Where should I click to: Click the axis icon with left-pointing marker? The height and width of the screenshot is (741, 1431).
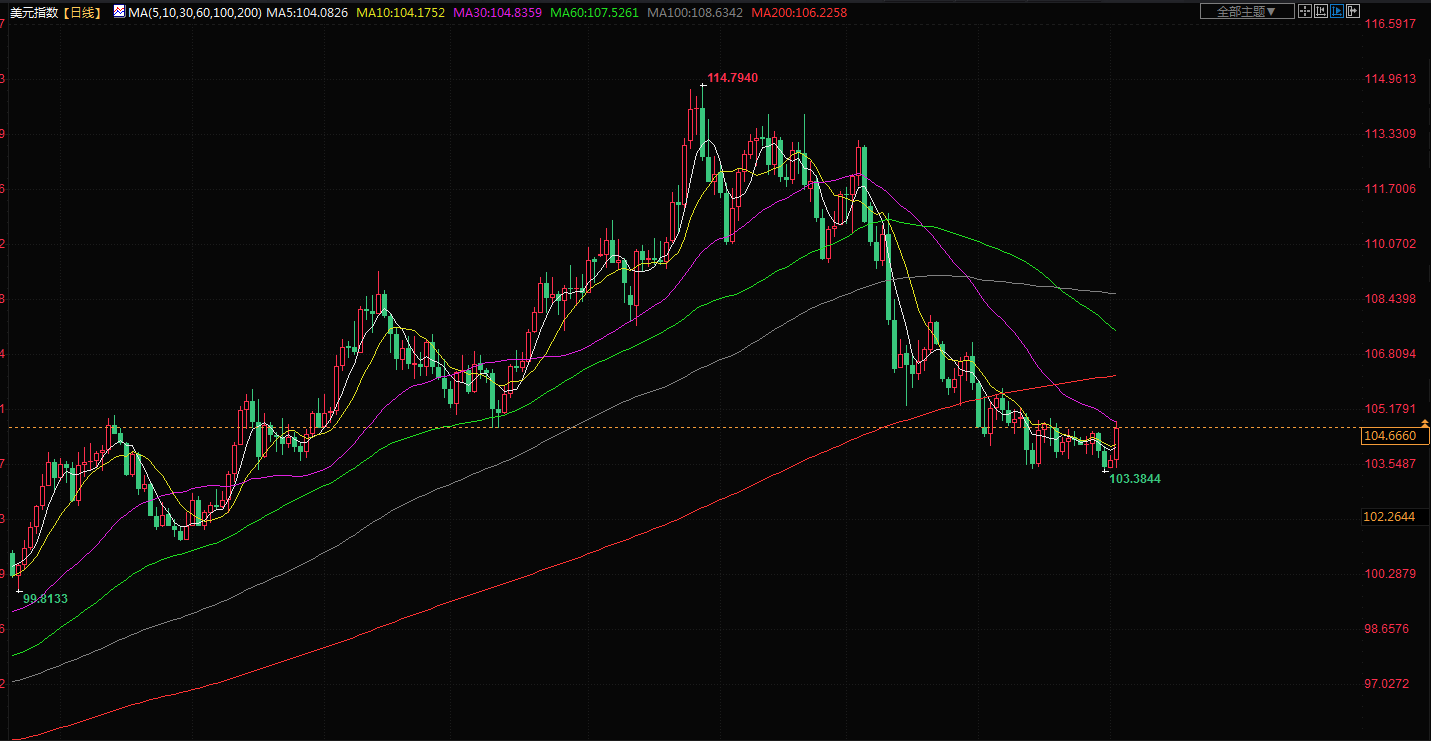pyautogui.click(x=1321, y=11)
